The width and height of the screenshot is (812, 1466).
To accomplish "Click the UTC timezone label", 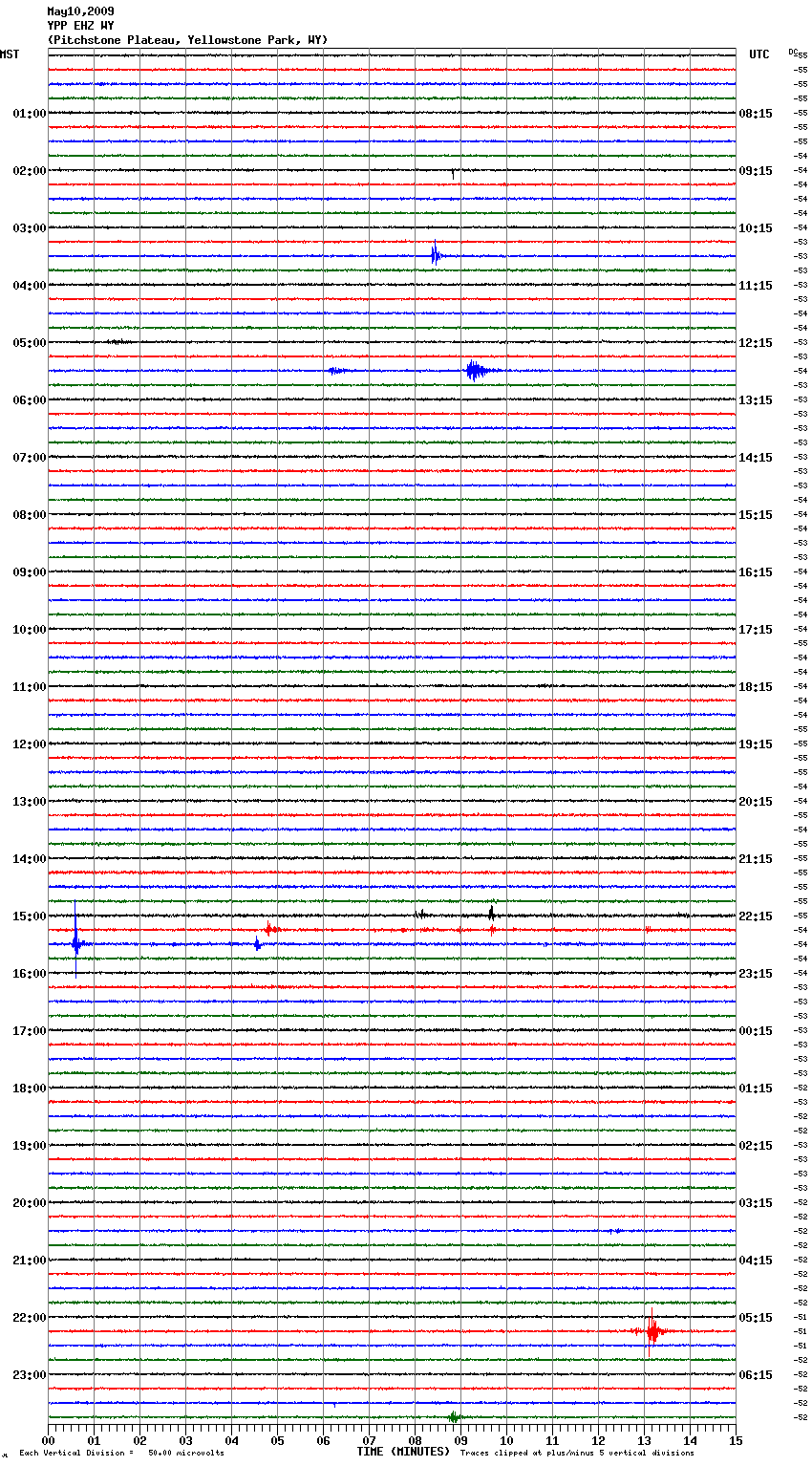I will click(759, 54).
